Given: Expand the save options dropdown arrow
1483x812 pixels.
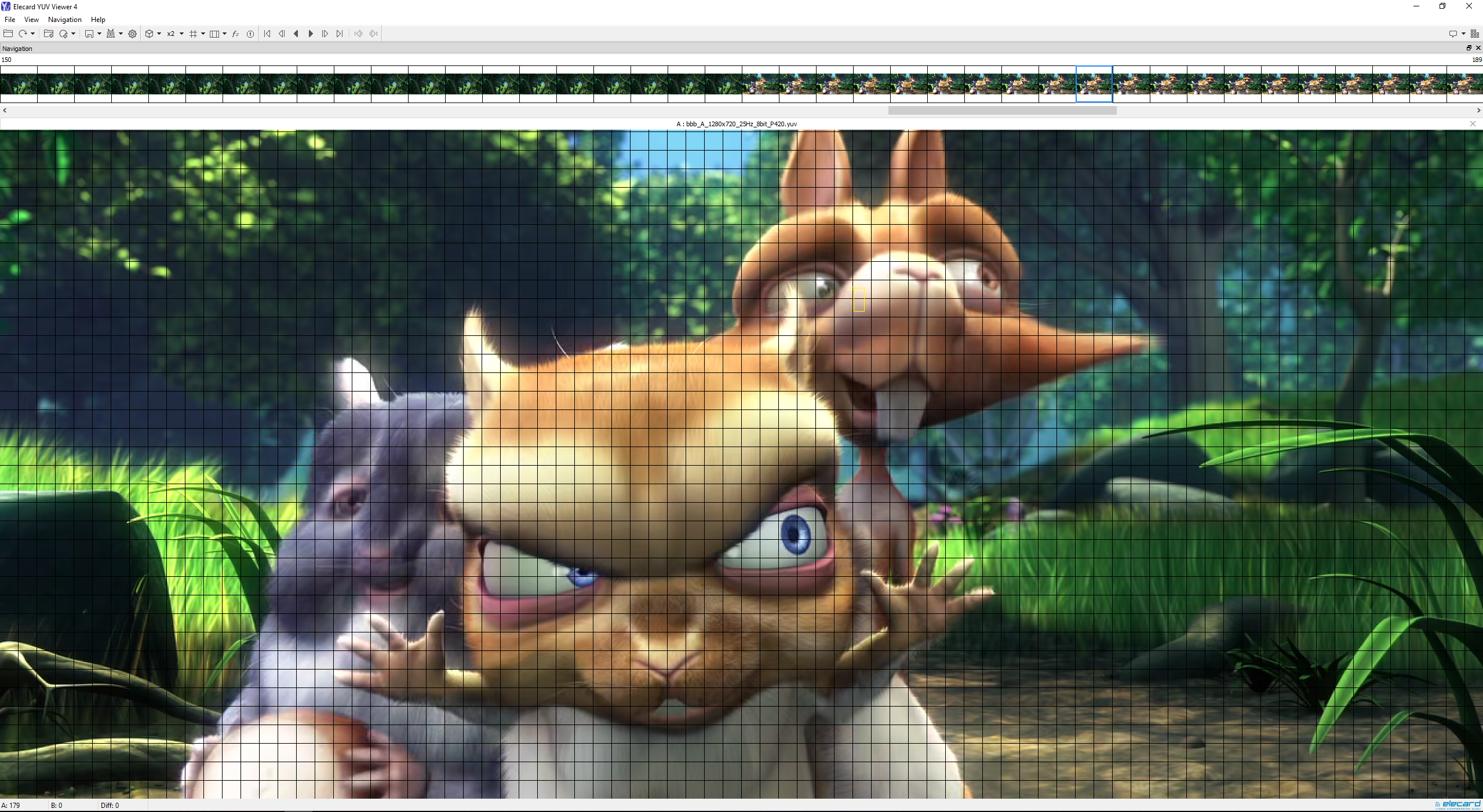Looking at the screenshot, I should coord(100,34).
